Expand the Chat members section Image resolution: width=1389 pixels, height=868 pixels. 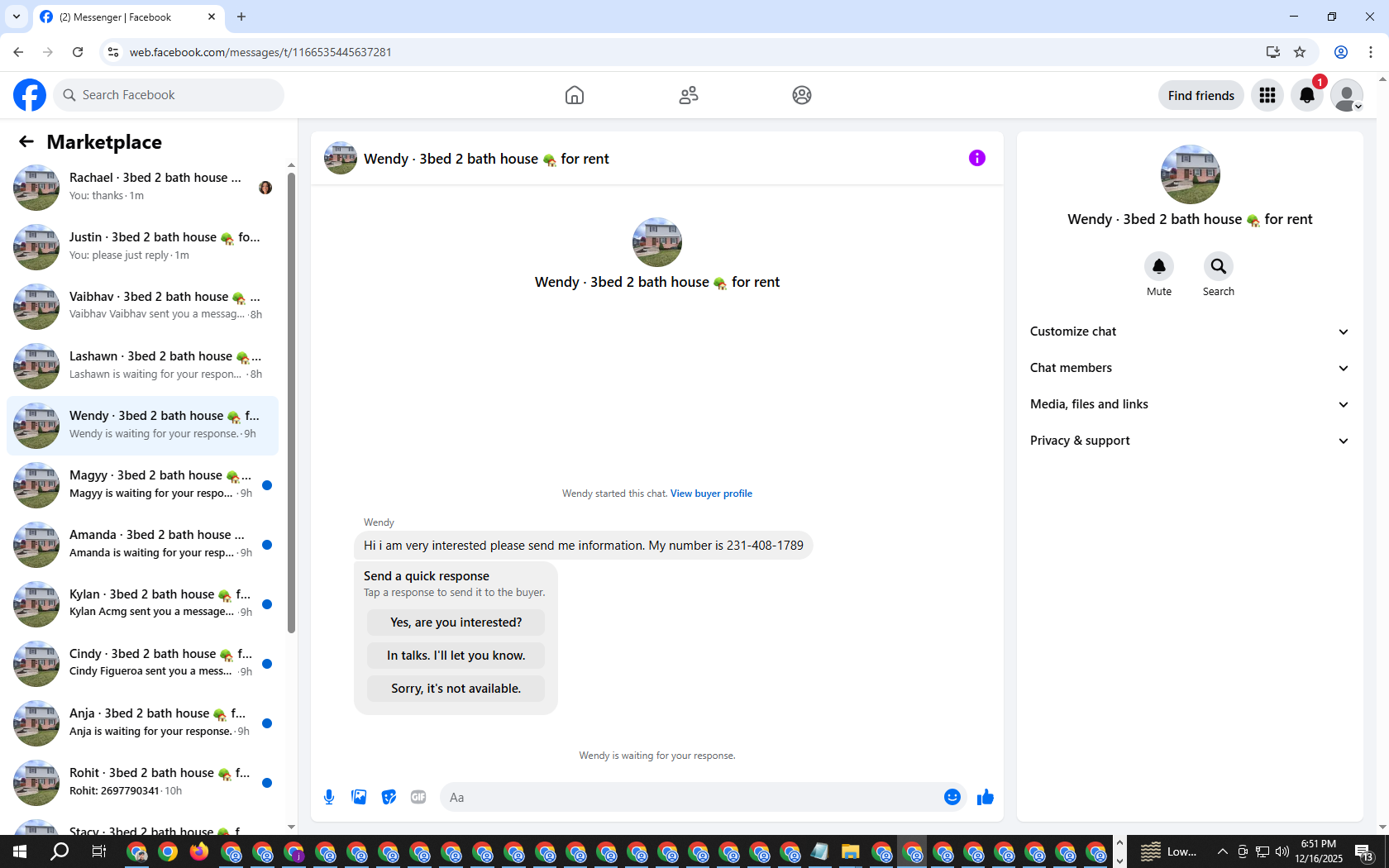click(x=1190, y=368)
